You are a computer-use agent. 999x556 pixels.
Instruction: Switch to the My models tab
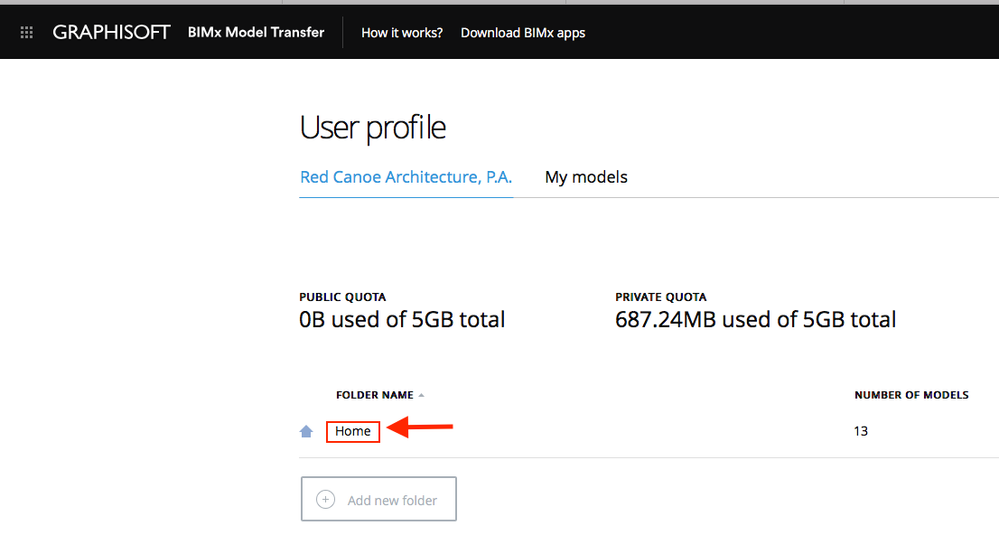tap(586, 177)
